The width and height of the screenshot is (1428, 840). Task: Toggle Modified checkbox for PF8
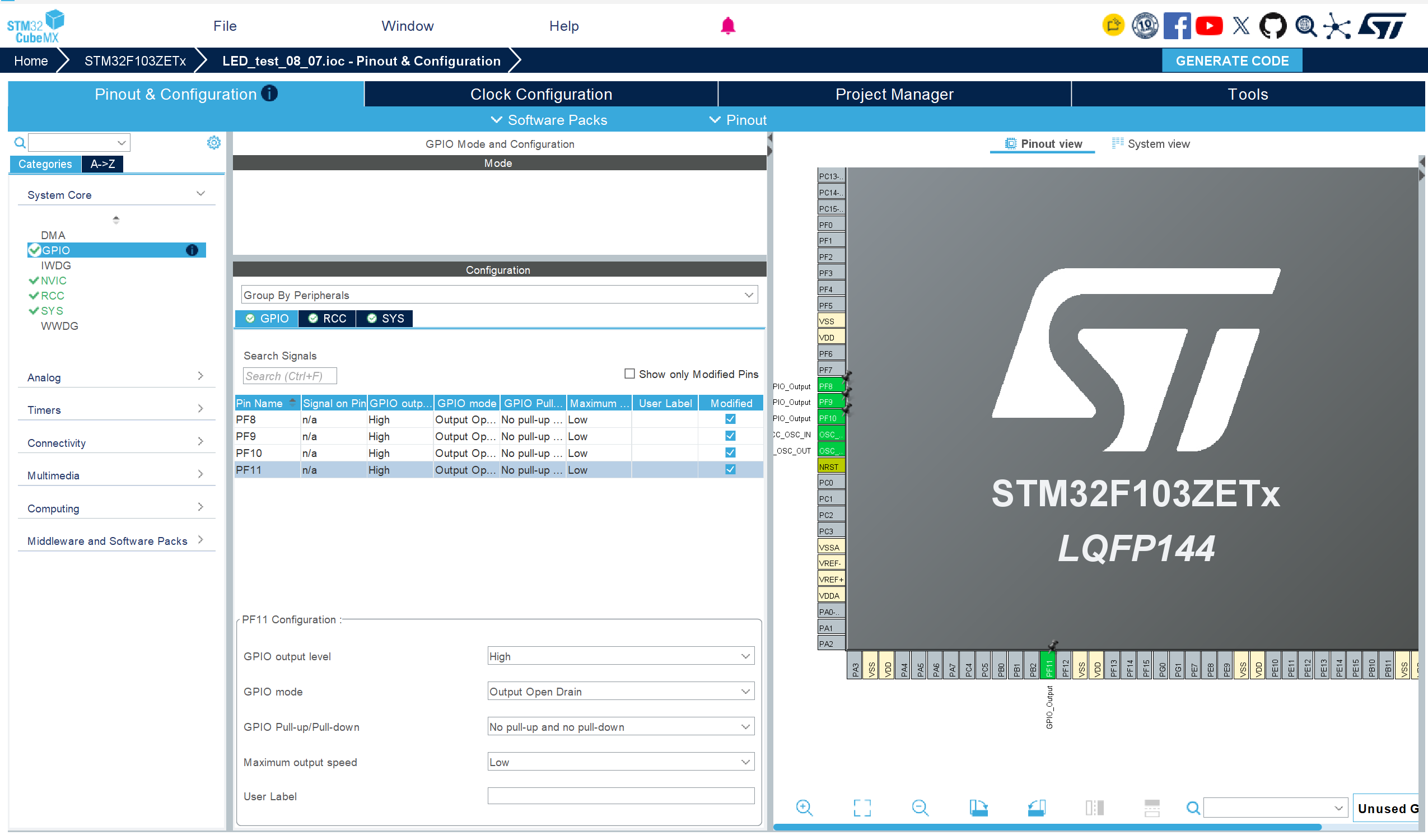tap(730, 419)
